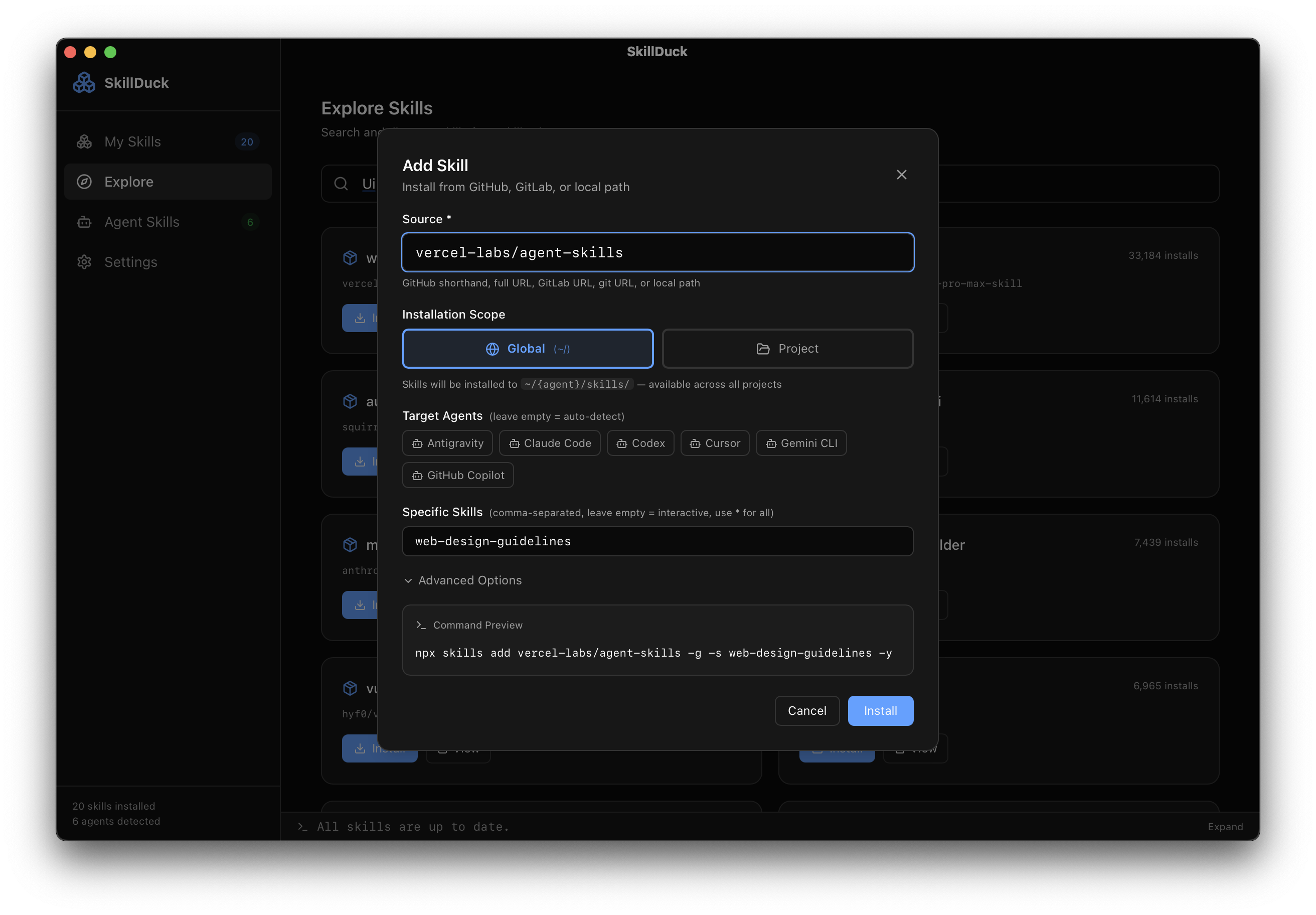
Task: Click the package box icon on a skill card
Action: coord(350,258)
